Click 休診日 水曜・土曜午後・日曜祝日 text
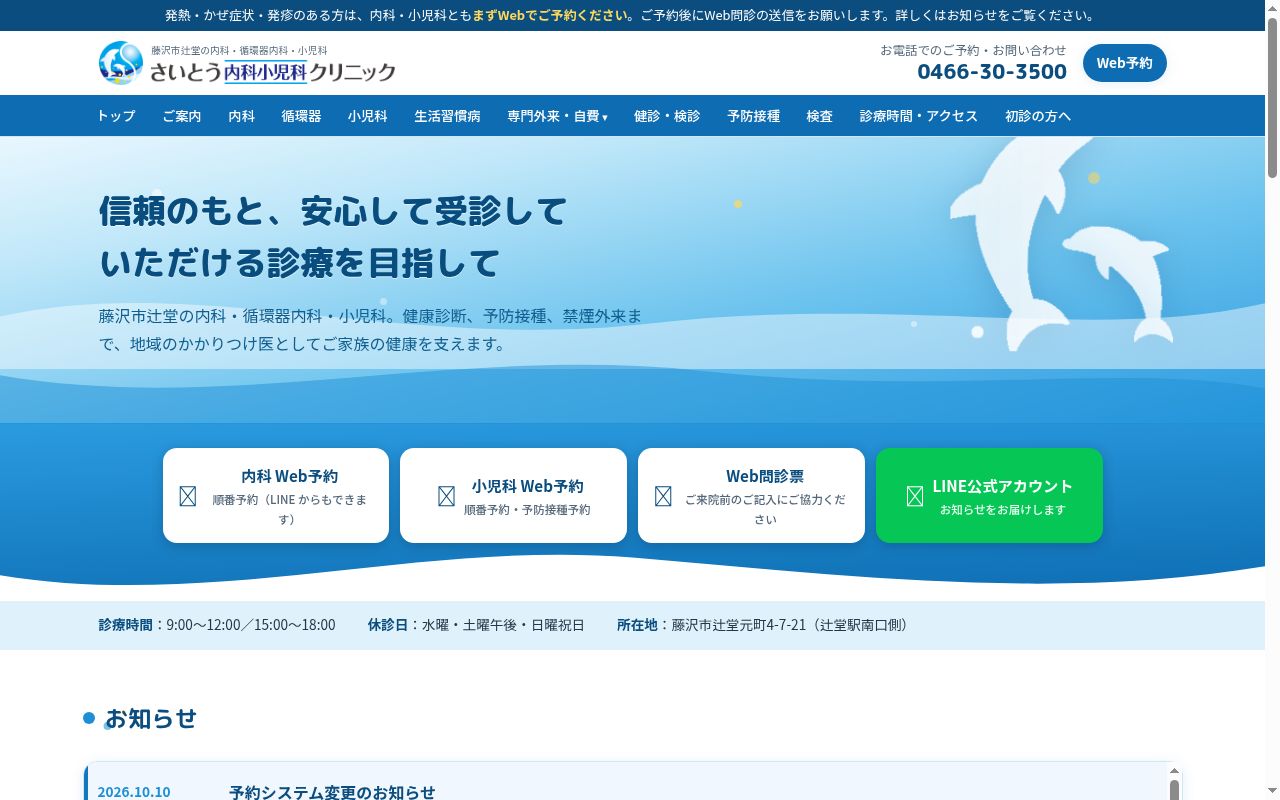Screen dimensions: 1280x800 476,625
